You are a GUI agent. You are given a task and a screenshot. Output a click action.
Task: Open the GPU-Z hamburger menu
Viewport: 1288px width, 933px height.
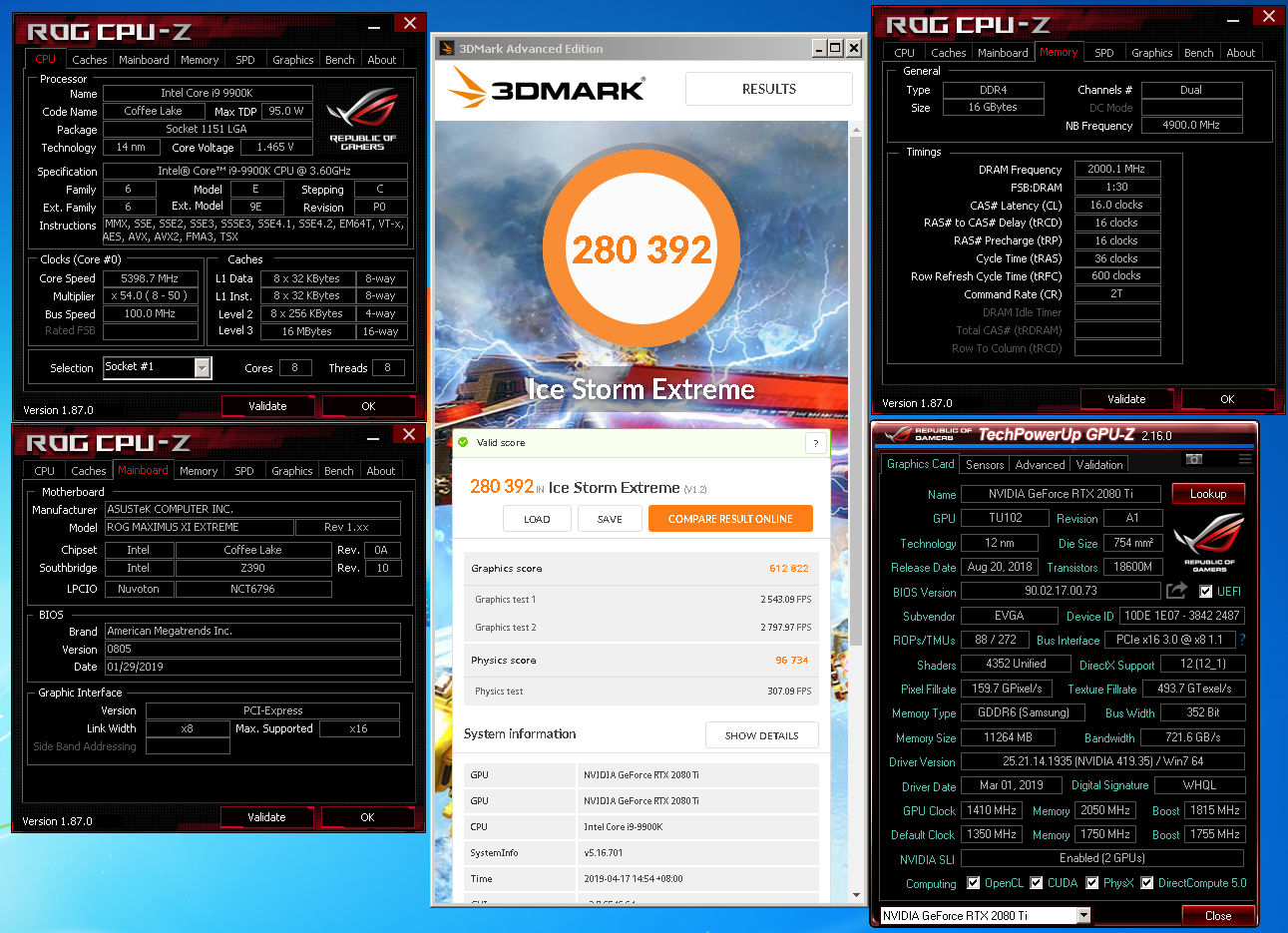coord(1245,459)
